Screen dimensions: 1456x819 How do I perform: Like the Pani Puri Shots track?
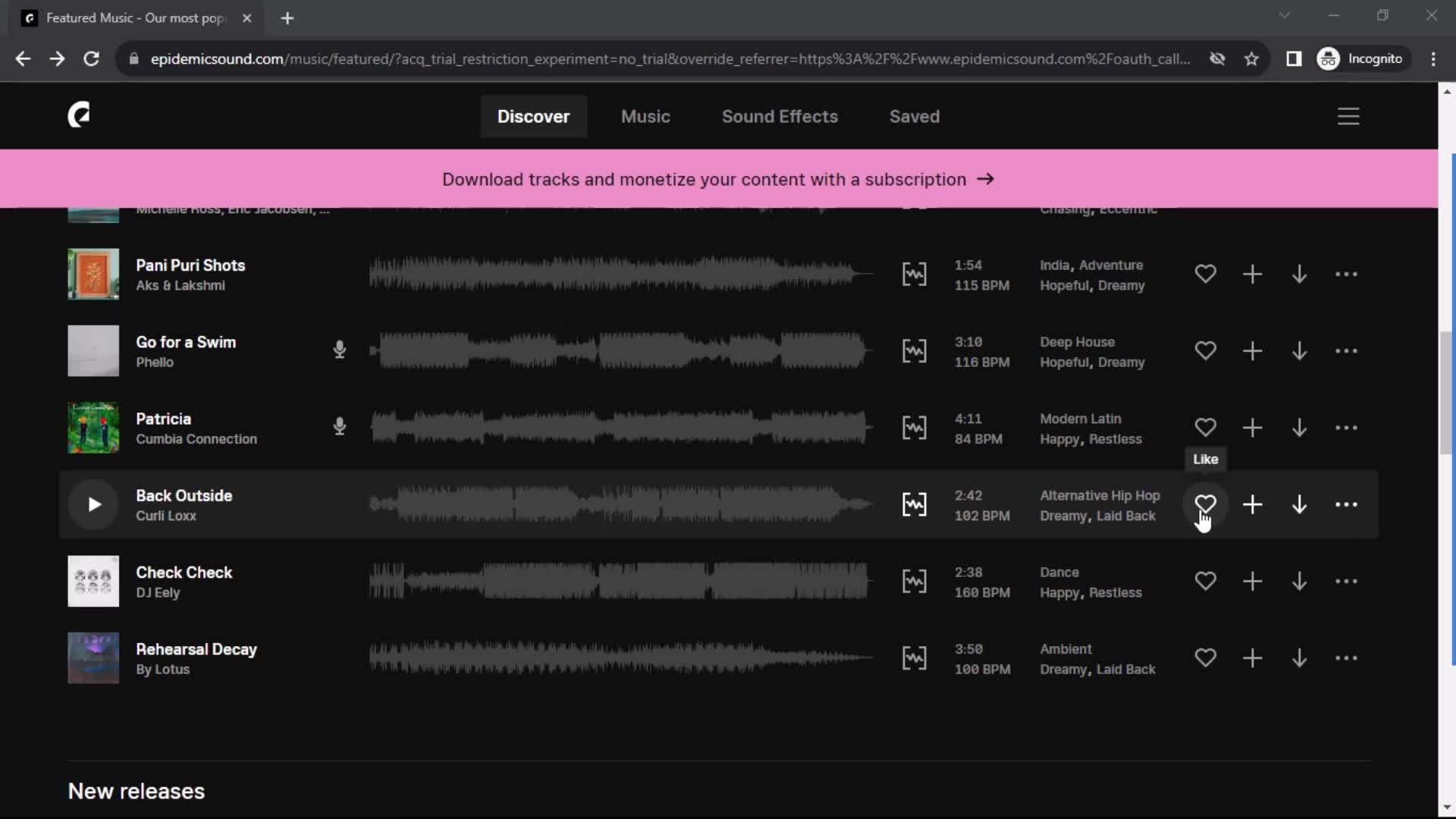pos(1205,274)
